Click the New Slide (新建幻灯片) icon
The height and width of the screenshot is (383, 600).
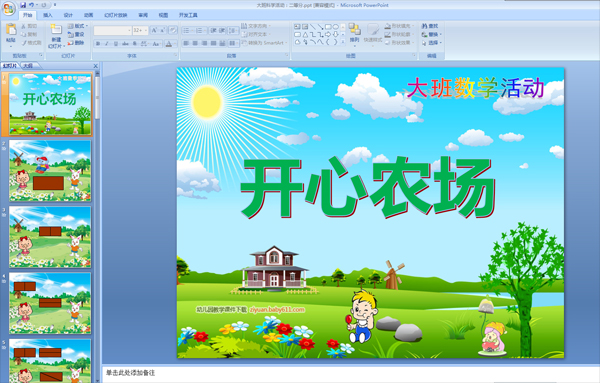[56, 30]
